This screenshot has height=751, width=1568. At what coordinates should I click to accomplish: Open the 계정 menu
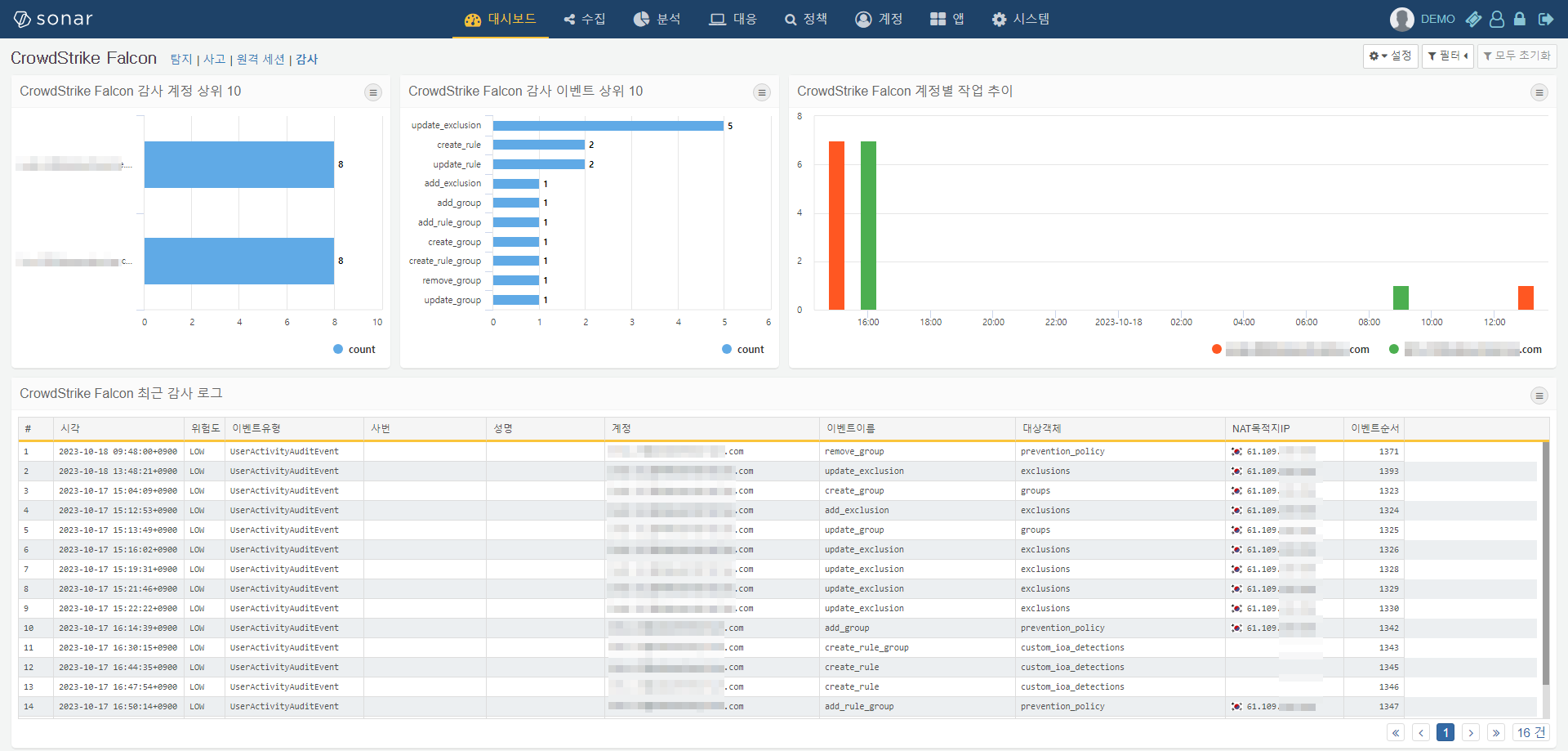click(x=879, y=19)
